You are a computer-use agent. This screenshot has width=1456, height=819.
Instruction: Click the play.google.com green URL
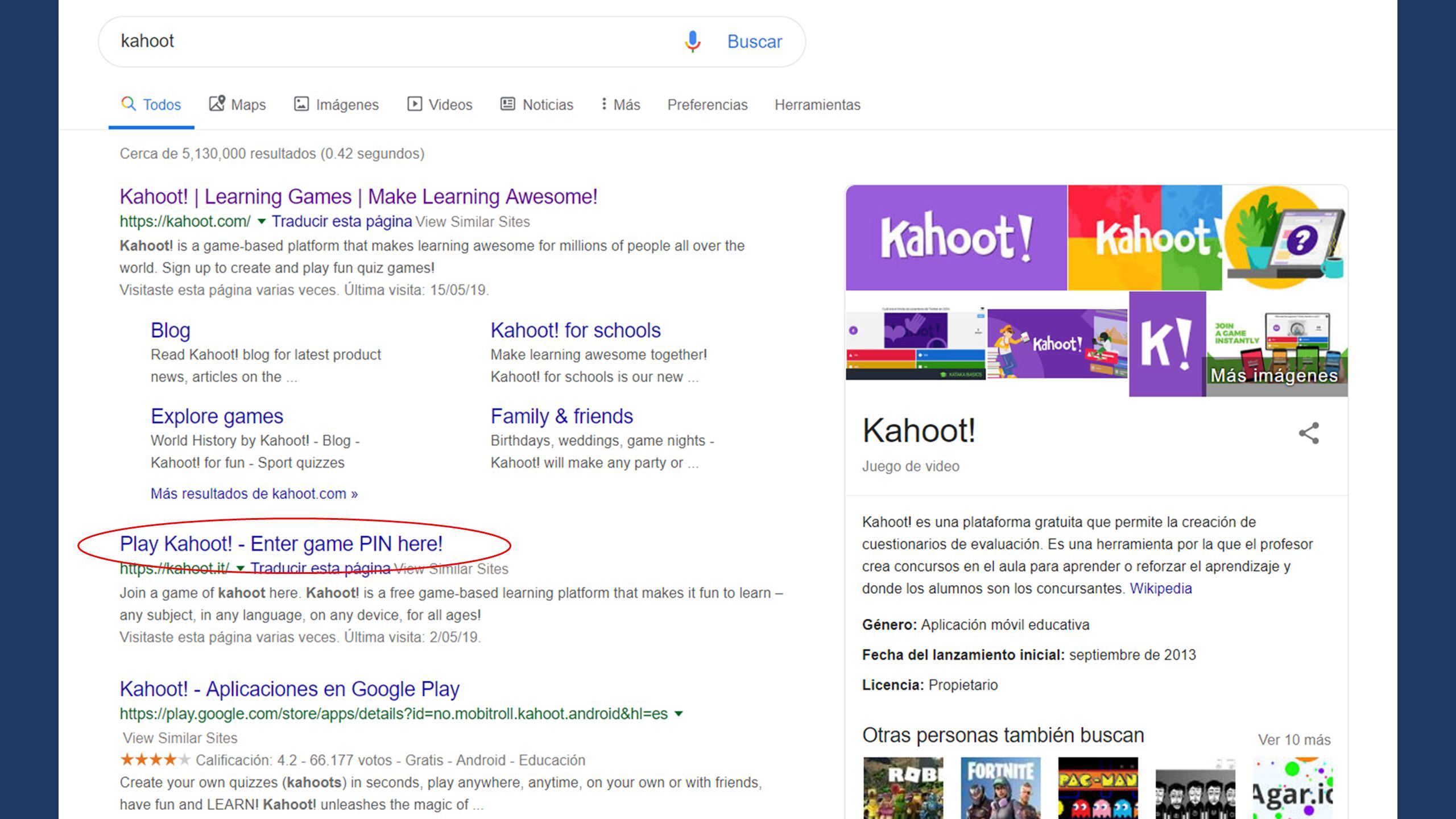click(394, 714)
